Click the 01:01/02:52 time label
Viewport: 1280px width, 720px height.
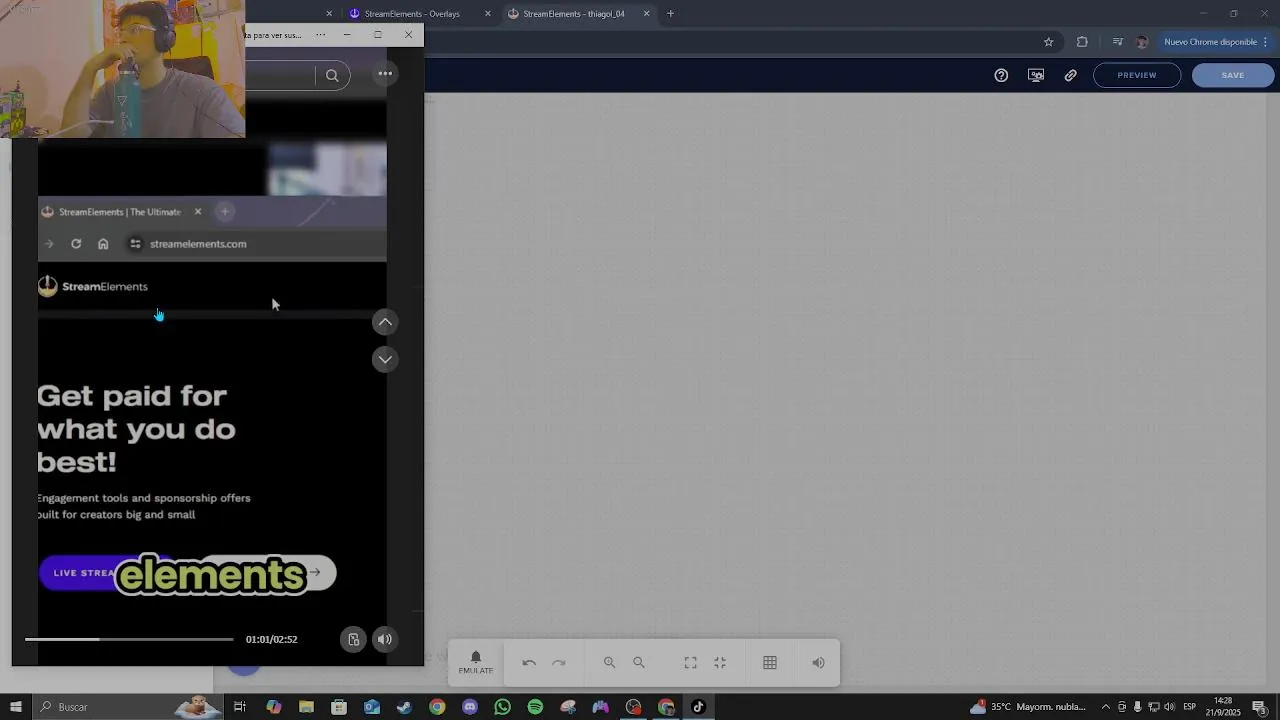[x=272, y=639]
